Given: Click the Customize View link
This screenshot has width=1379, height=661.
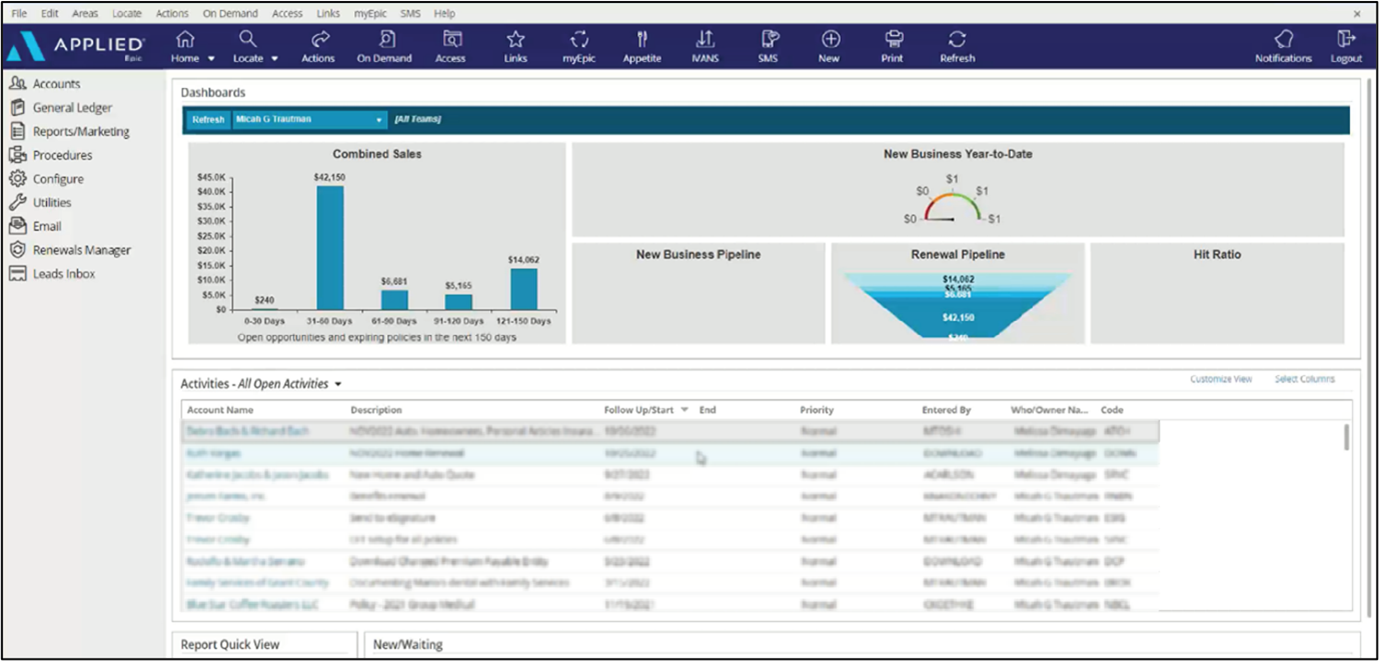Looking at the screenshot, I should (x=1221, y=379).
